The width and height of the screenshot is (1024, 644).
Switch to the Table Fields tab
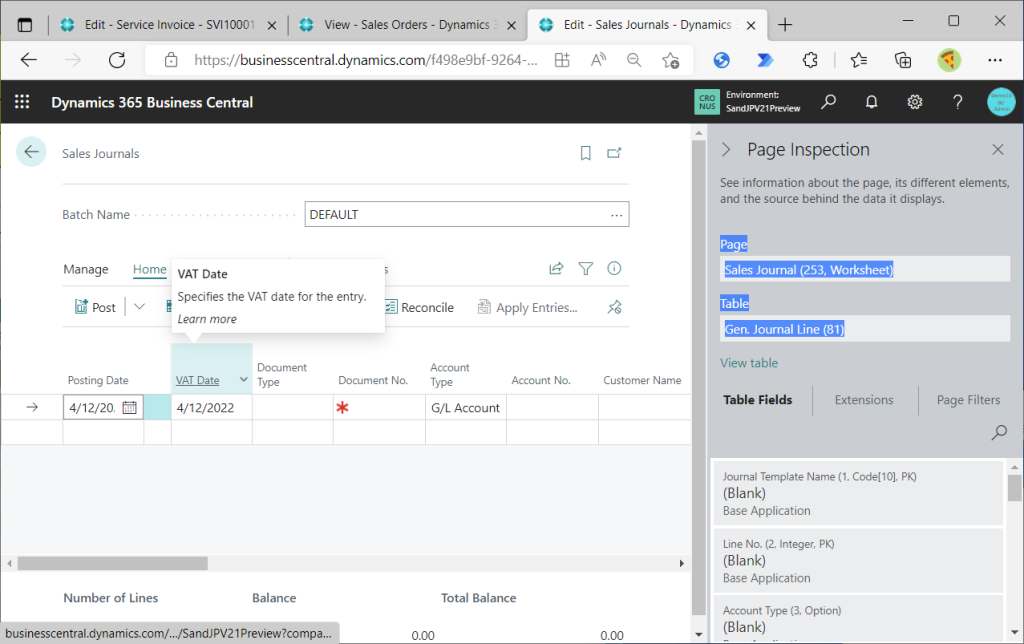[x=758, y=400]
